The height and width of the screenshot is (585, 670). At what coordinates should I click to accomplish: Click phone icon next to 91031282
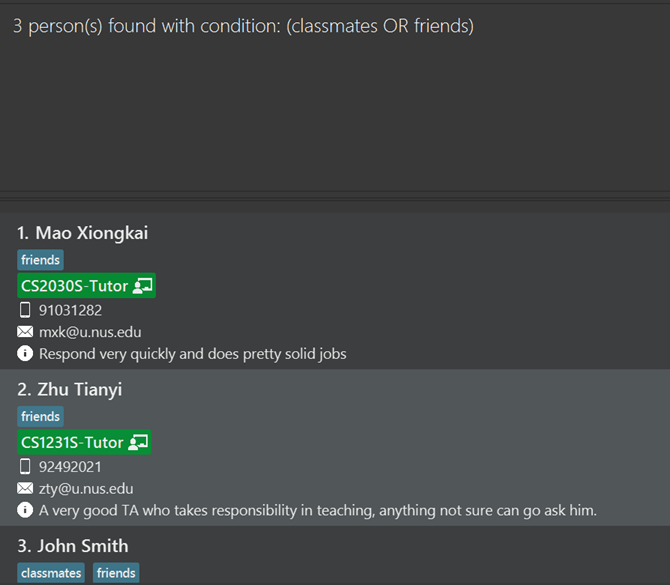click(x=25, y=310)
